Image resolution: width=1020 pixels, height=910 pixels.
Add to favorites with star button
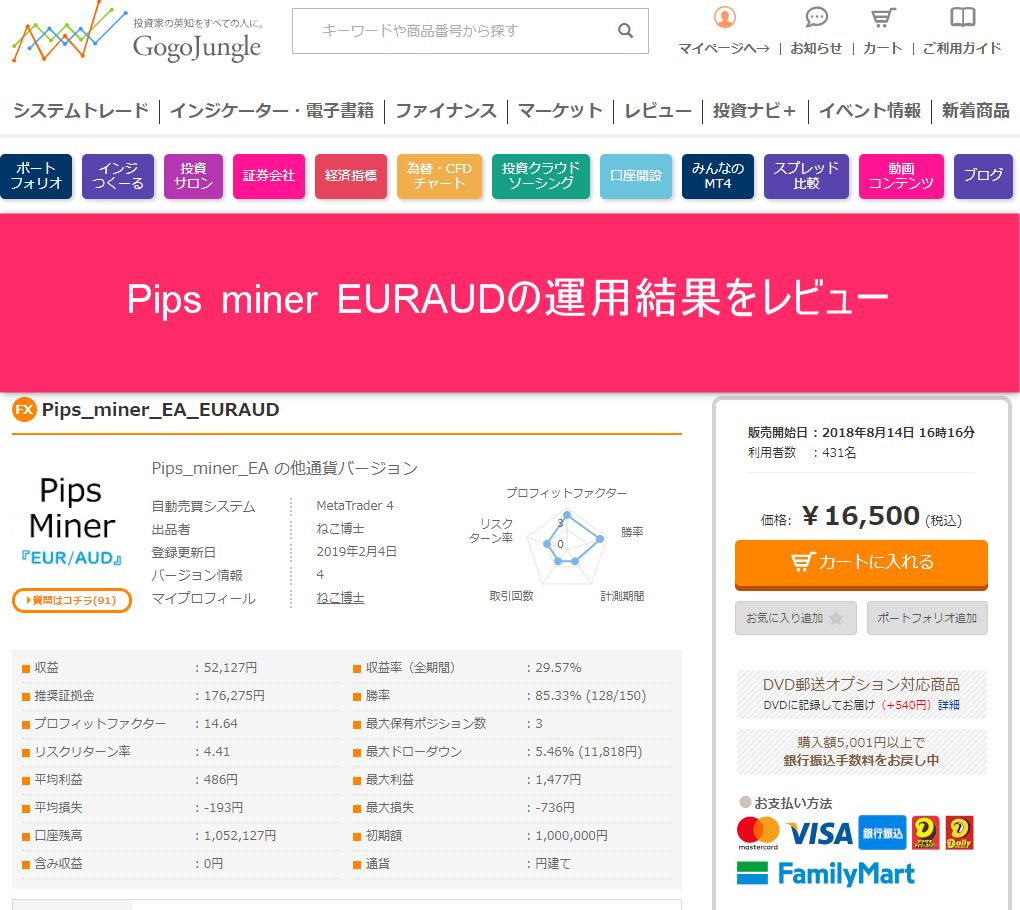coord(796,618)
